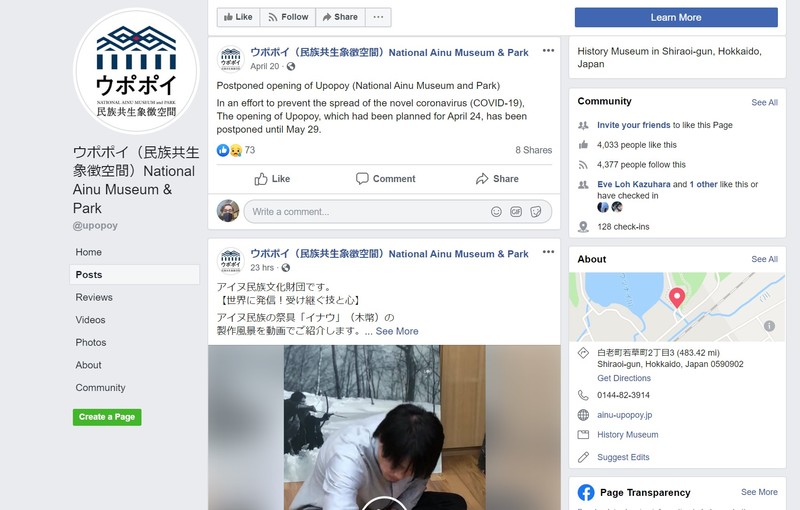The height and width of the screenshot is (510, 800).
Task: Open options menu of April 20 post
Action: tap(548, 50)
